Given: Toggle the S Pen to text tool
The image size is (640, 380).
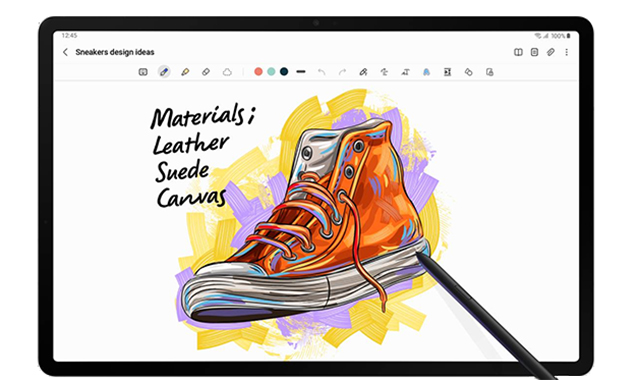Looking at the screenshot, I should pyautogui.click(x=363, y=72).
